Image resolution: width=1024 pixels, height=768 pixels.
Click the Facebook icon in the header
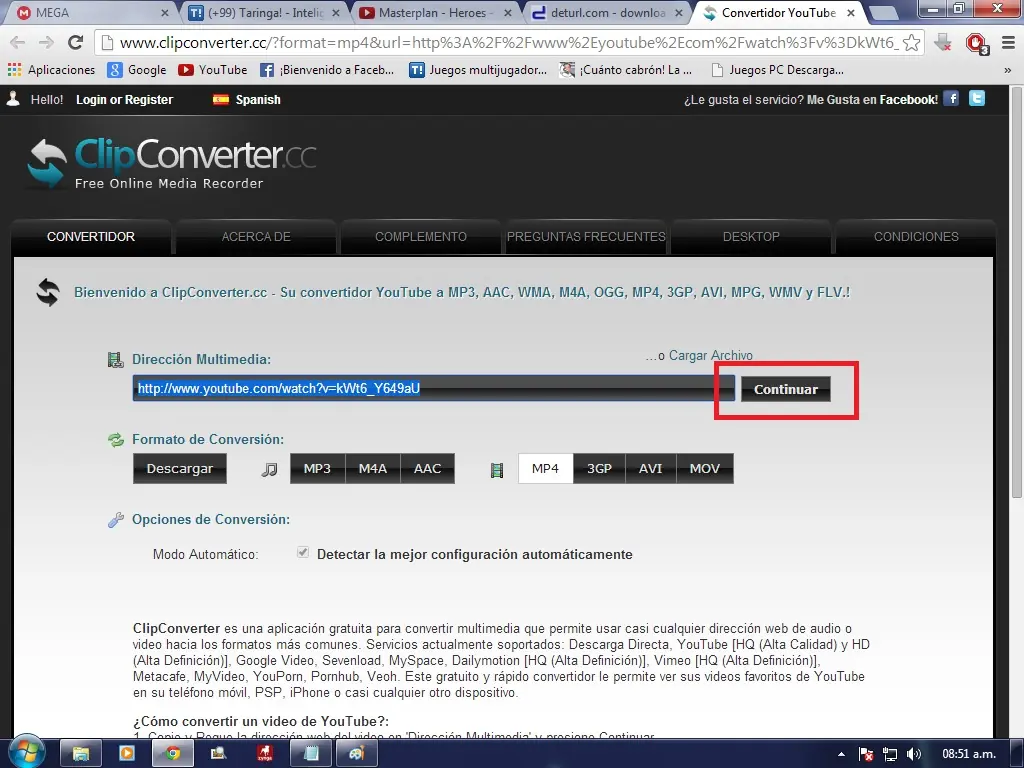pos(952,99)
